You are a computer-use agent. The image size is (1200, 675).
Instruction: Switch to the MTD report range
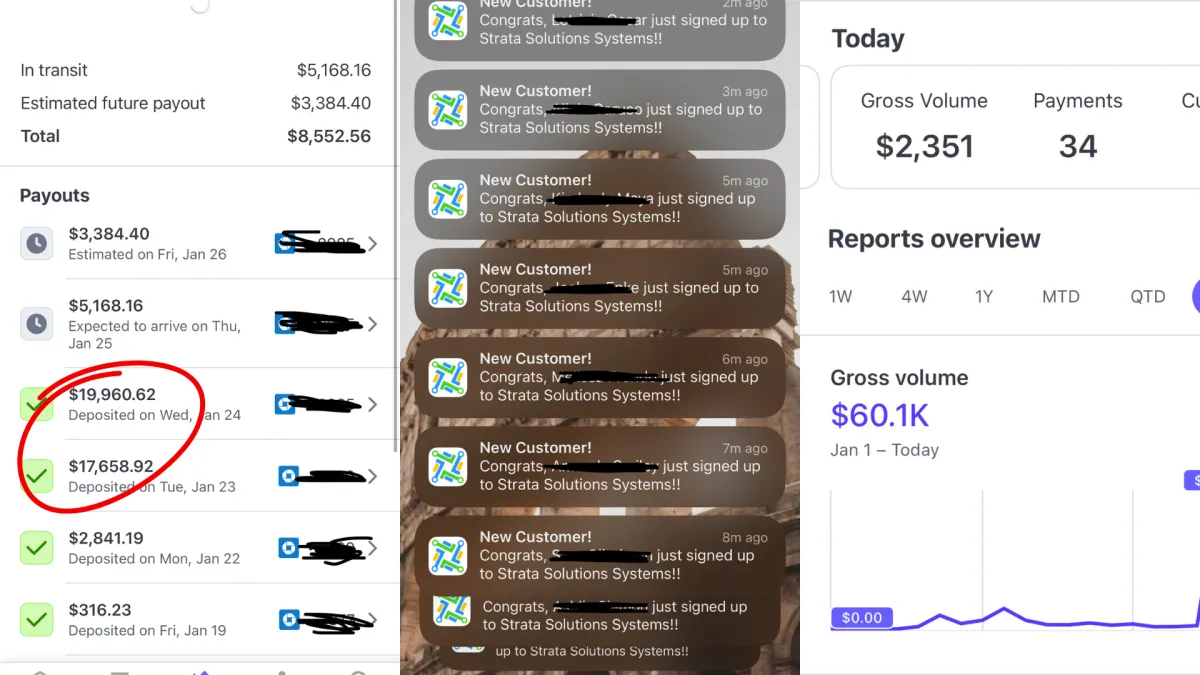[1061, 297]
